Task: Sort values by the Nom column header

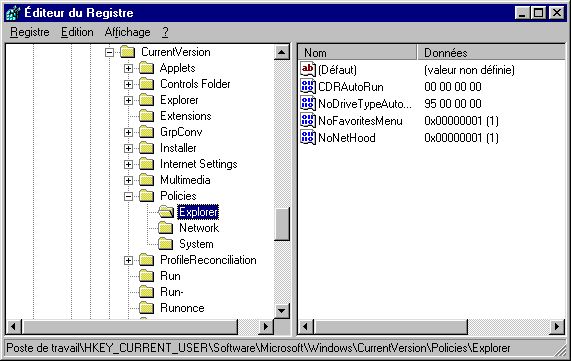Action: click(357, 53)
